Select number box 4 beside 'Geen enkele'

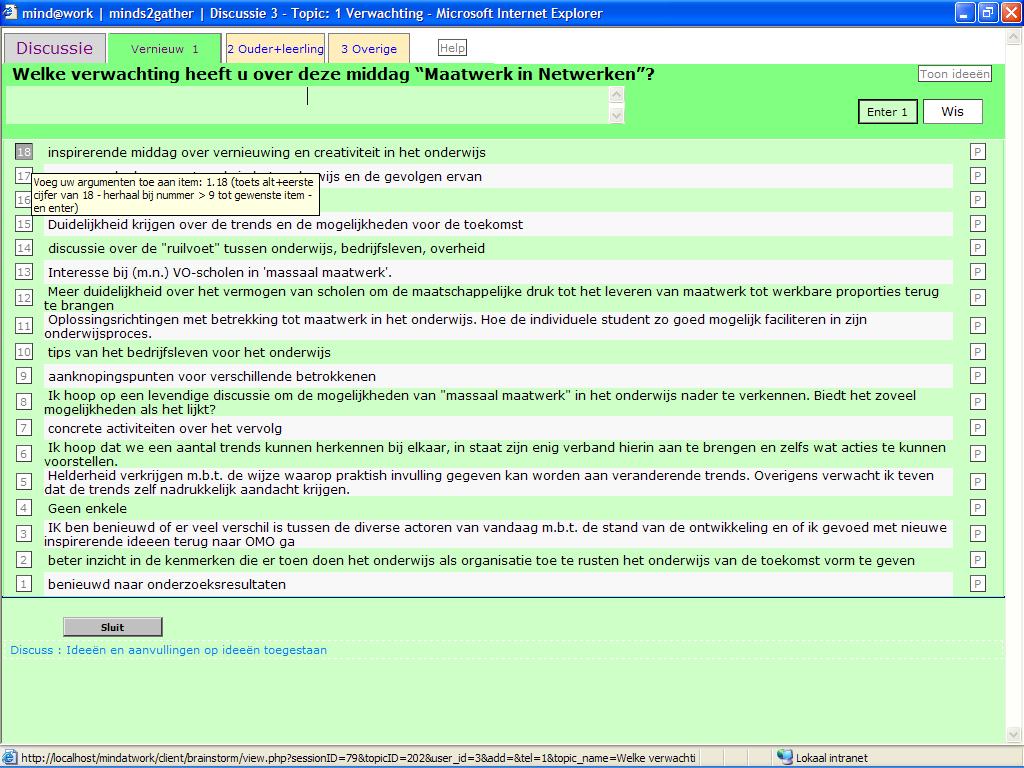[24, 508]
